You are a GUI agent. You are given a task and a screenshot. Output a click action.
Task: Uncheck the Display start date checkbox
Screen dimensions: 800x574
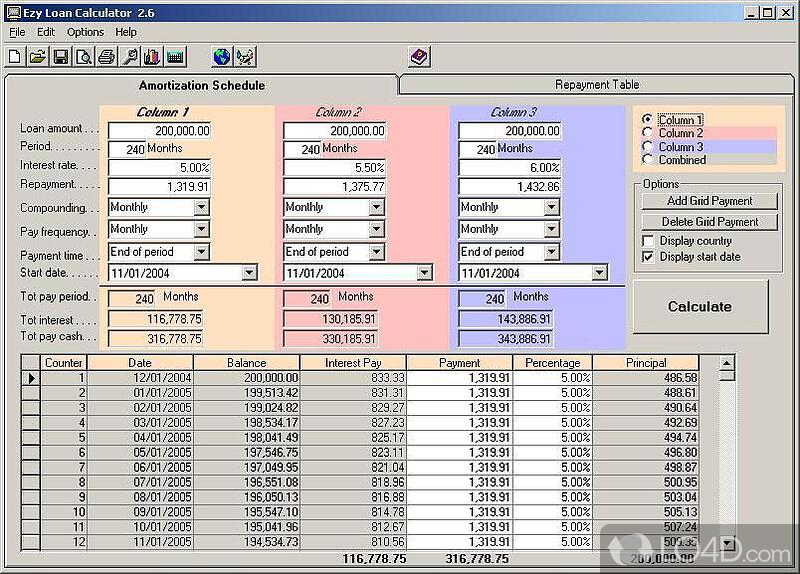coord(648,257)
